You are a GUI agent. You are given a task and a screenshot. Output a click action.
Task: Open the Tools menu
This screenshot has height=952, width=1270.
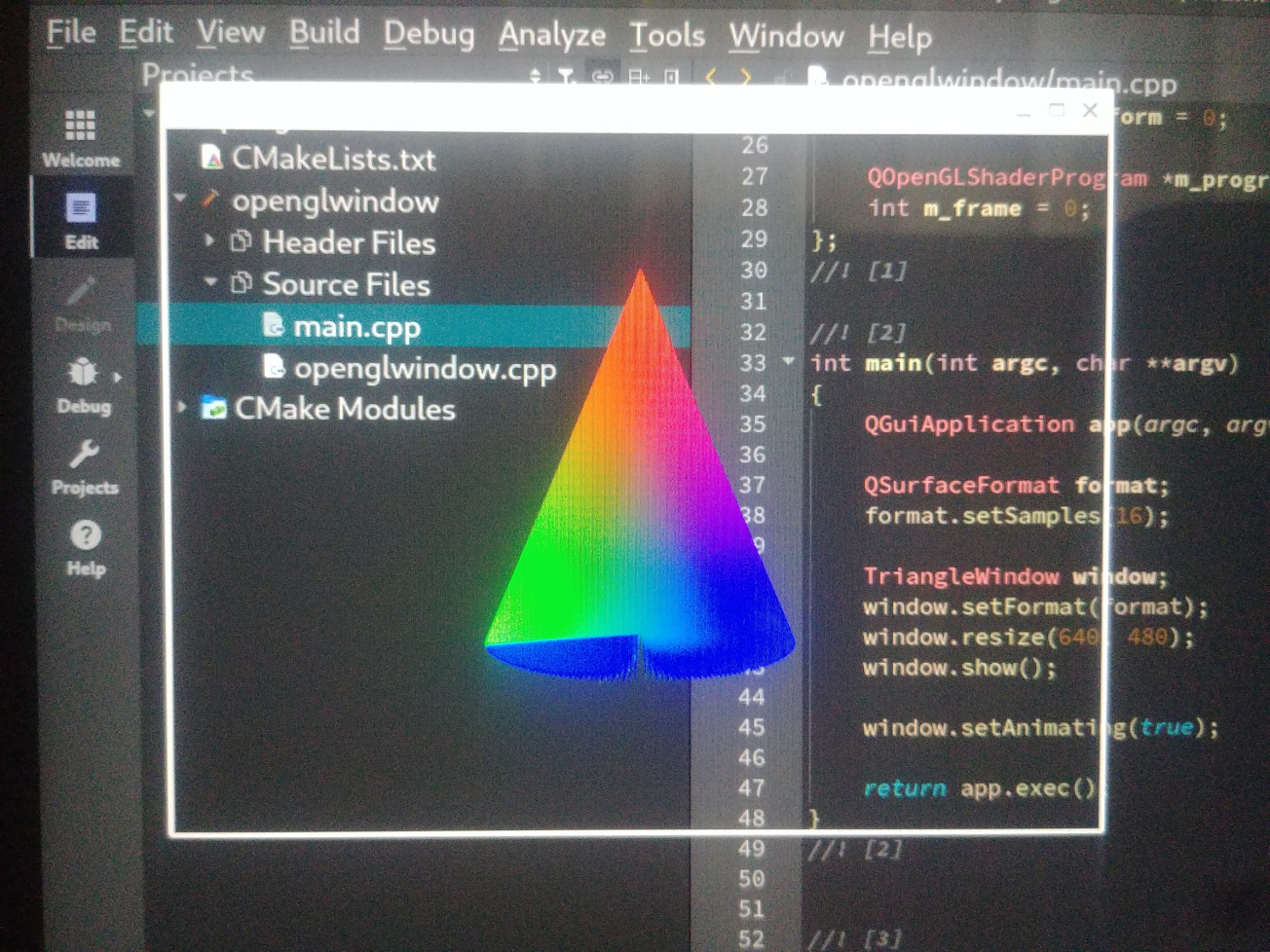(x=667, y=36)
